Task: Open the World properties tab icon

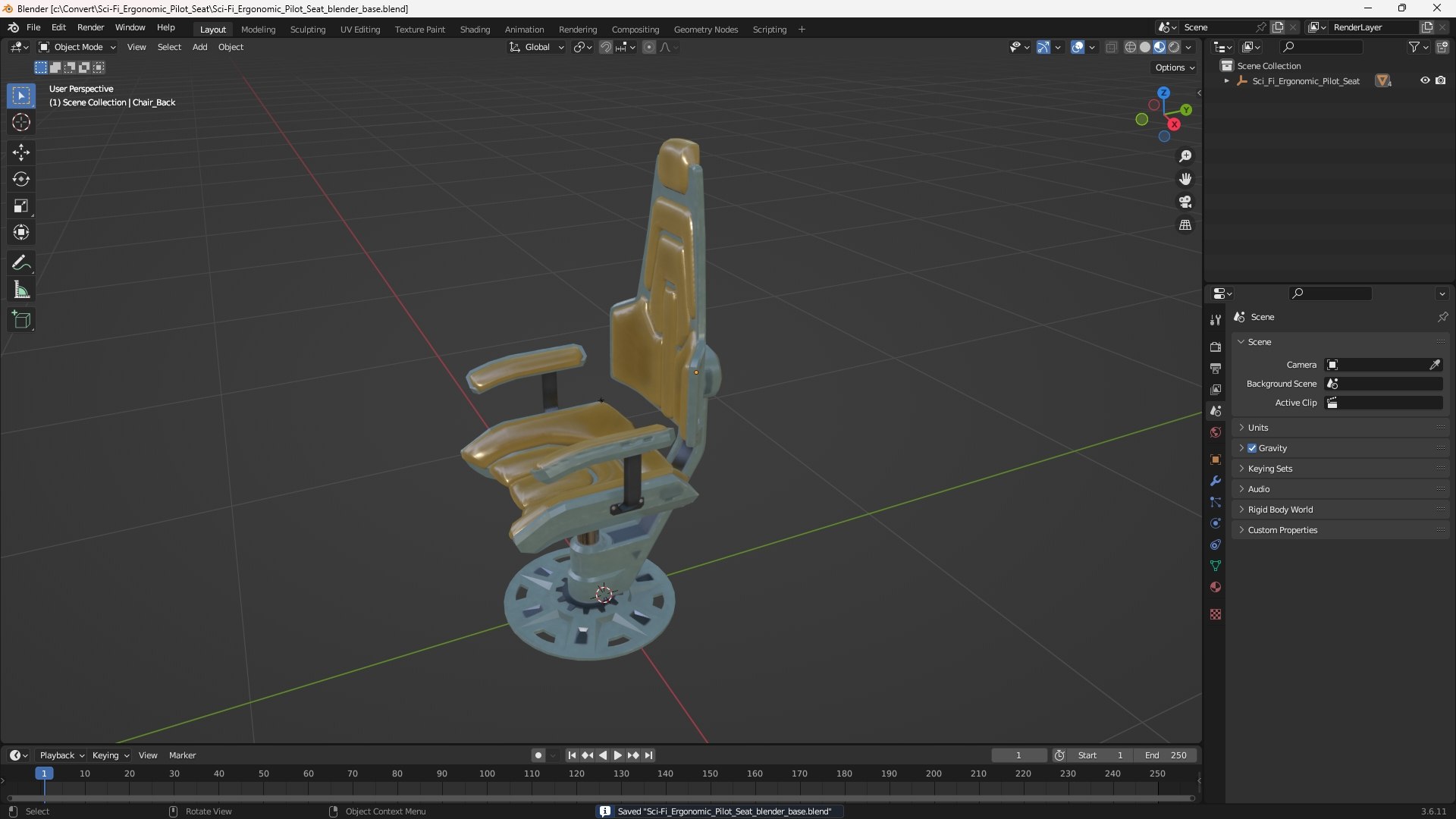Action: point(1216,432)
